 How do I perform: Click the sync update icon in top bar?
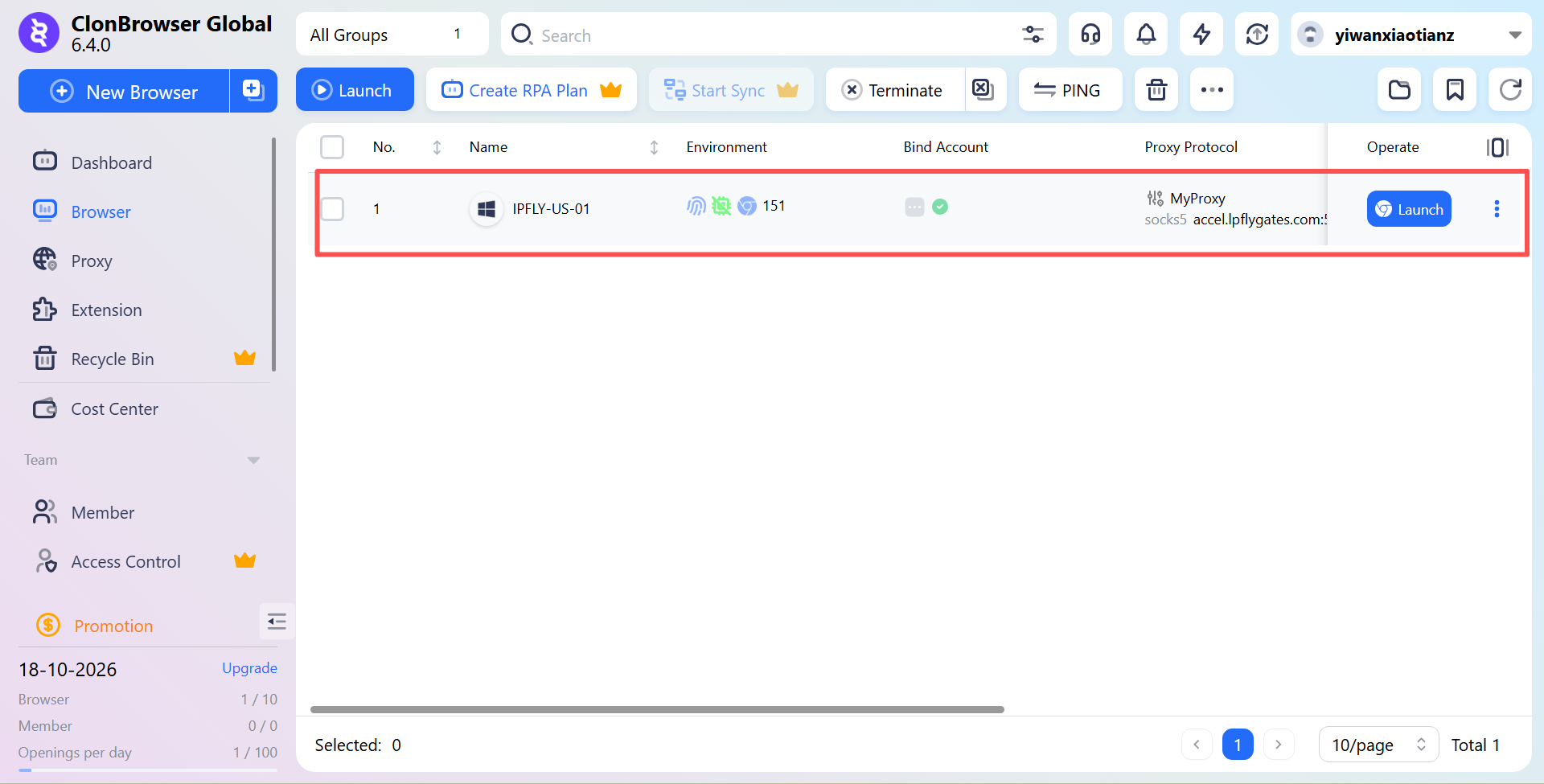[x=1257, y=35]
